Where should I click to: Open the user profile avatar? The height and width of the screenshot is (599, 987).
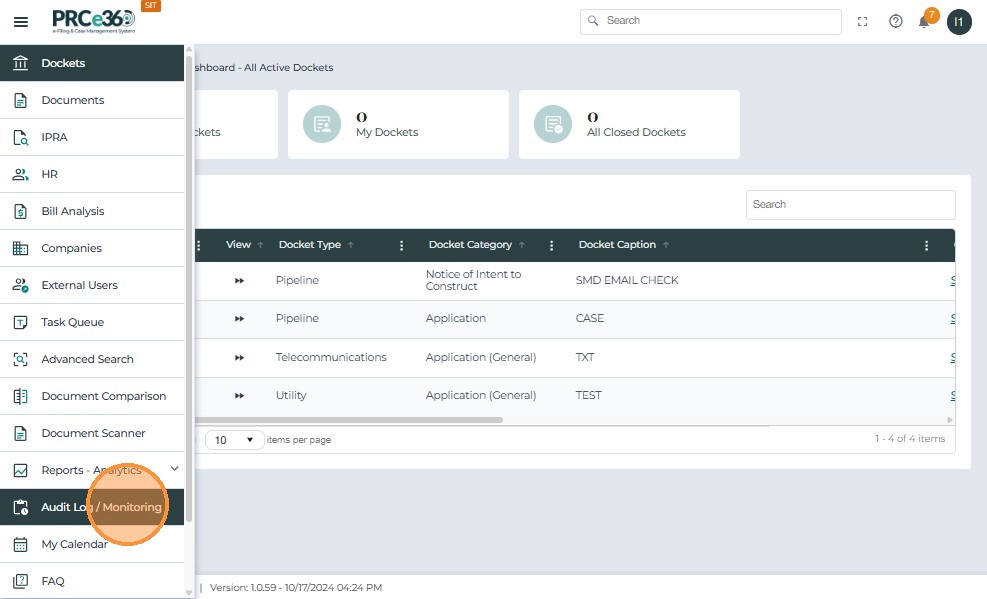tap(959, 22)
